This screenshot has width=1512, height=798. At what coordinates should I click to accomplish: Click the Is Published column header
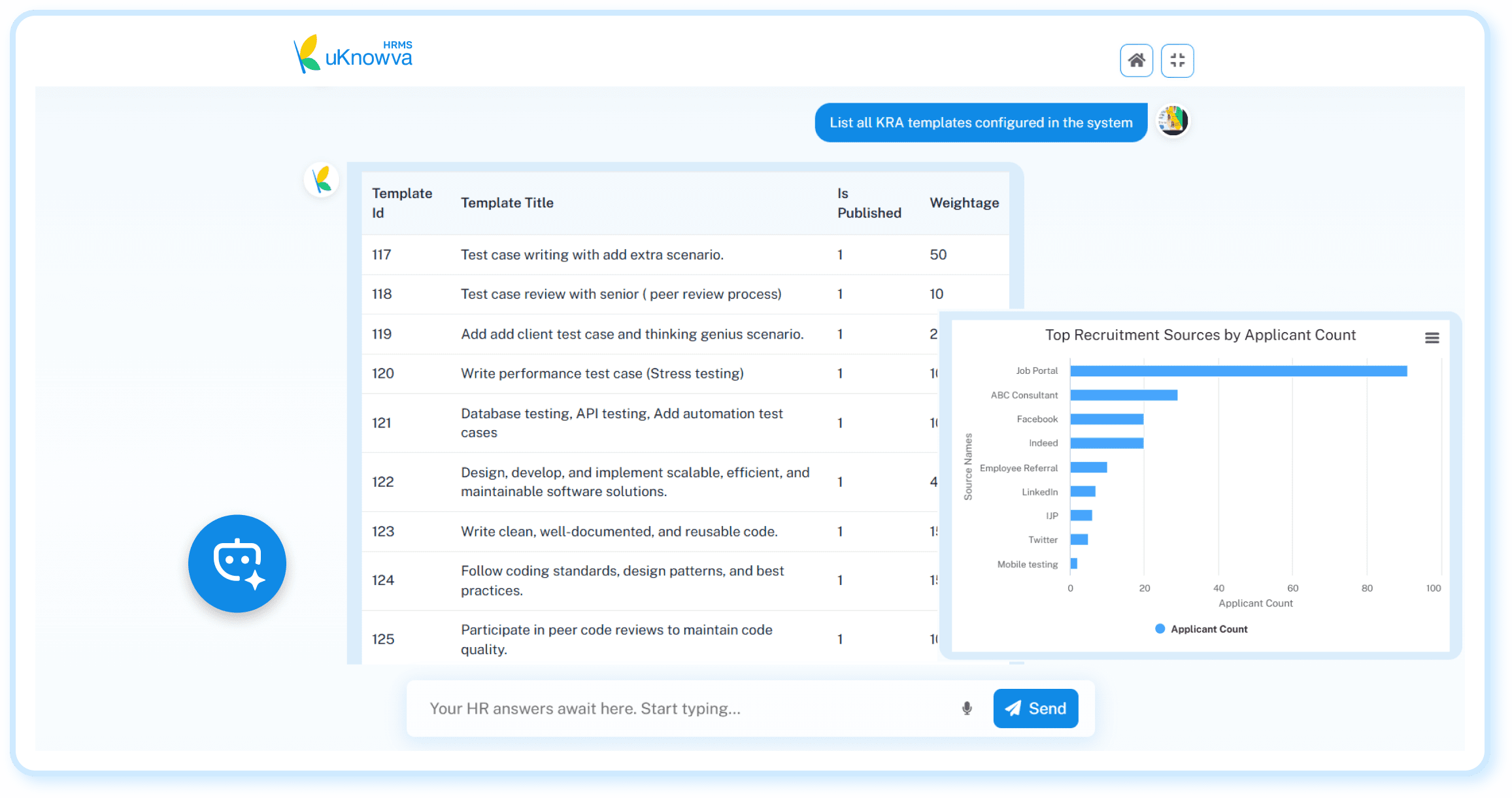click(x=869, y=203)
